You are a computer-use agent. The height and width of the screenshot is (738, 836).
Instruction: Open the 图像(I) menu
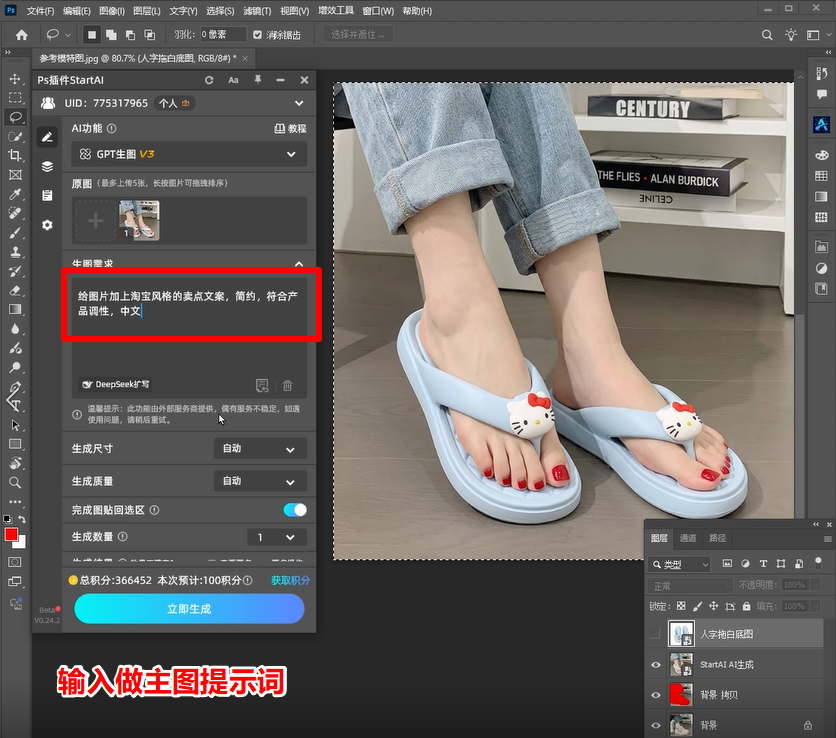(111, 11)
